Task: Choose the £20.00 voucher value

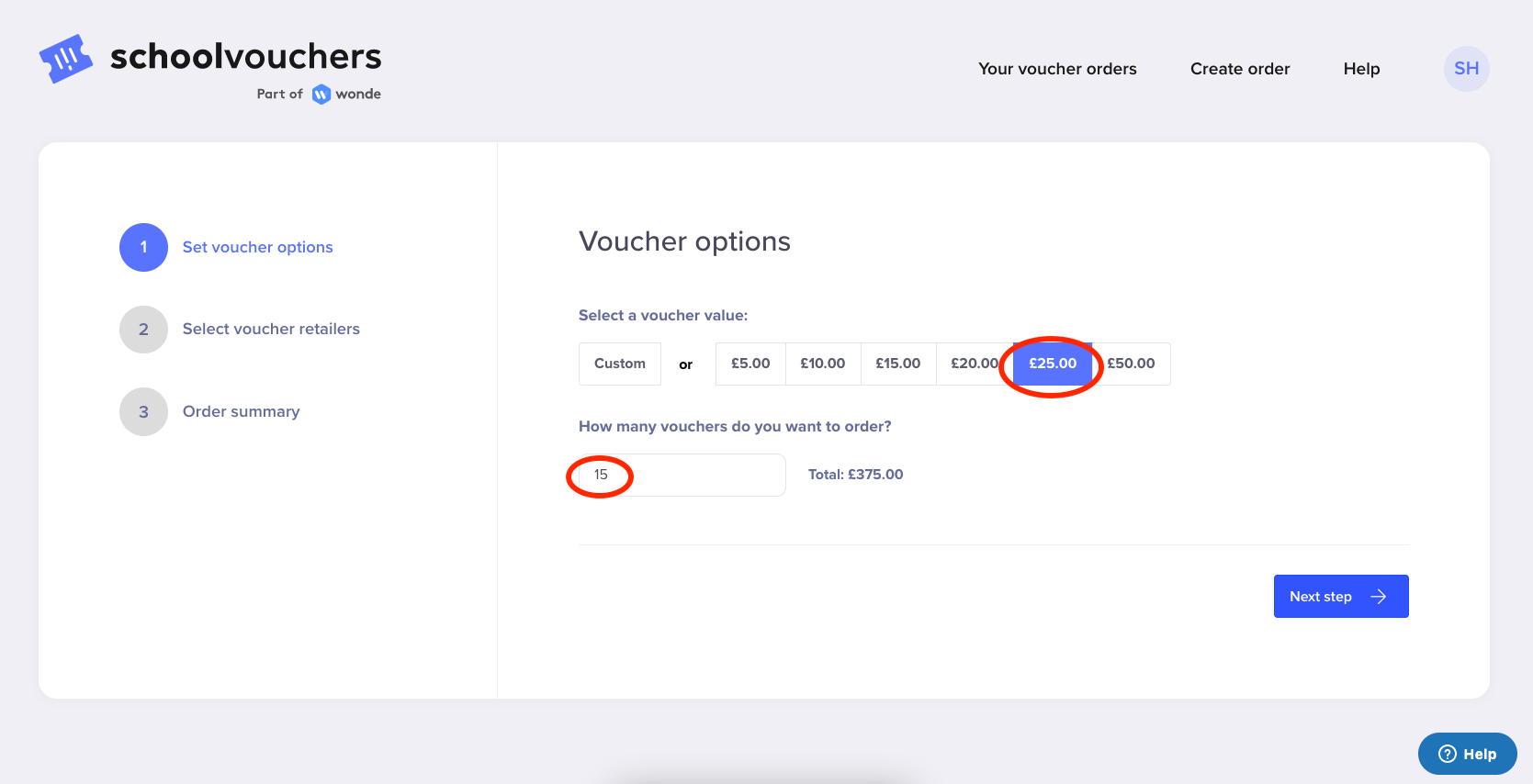Action: click(974, 364)
